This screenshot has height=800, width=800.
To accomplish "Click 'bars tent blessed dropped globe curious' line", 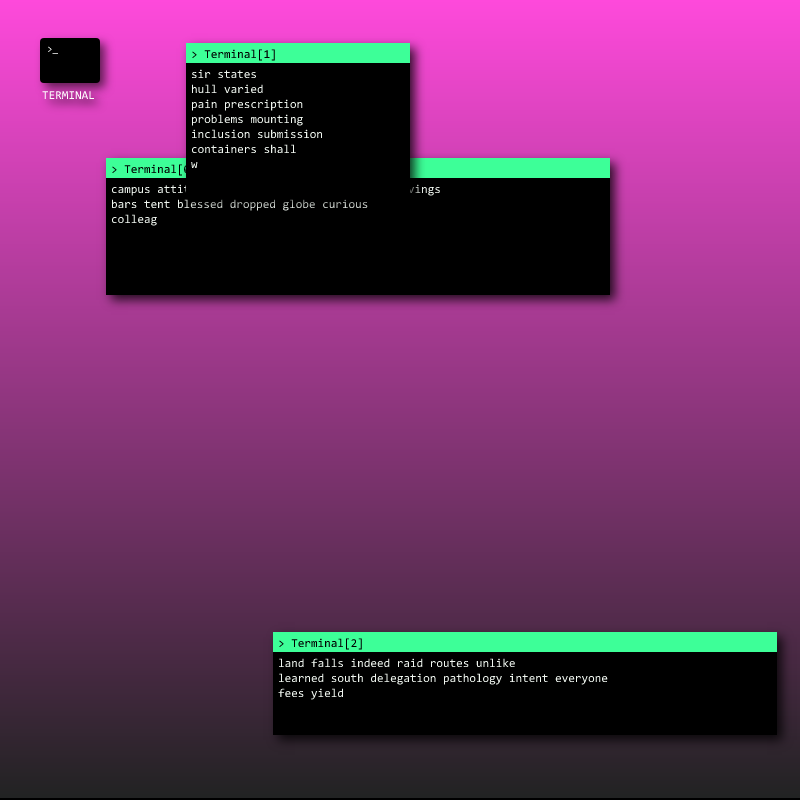I will coord(239,205).
